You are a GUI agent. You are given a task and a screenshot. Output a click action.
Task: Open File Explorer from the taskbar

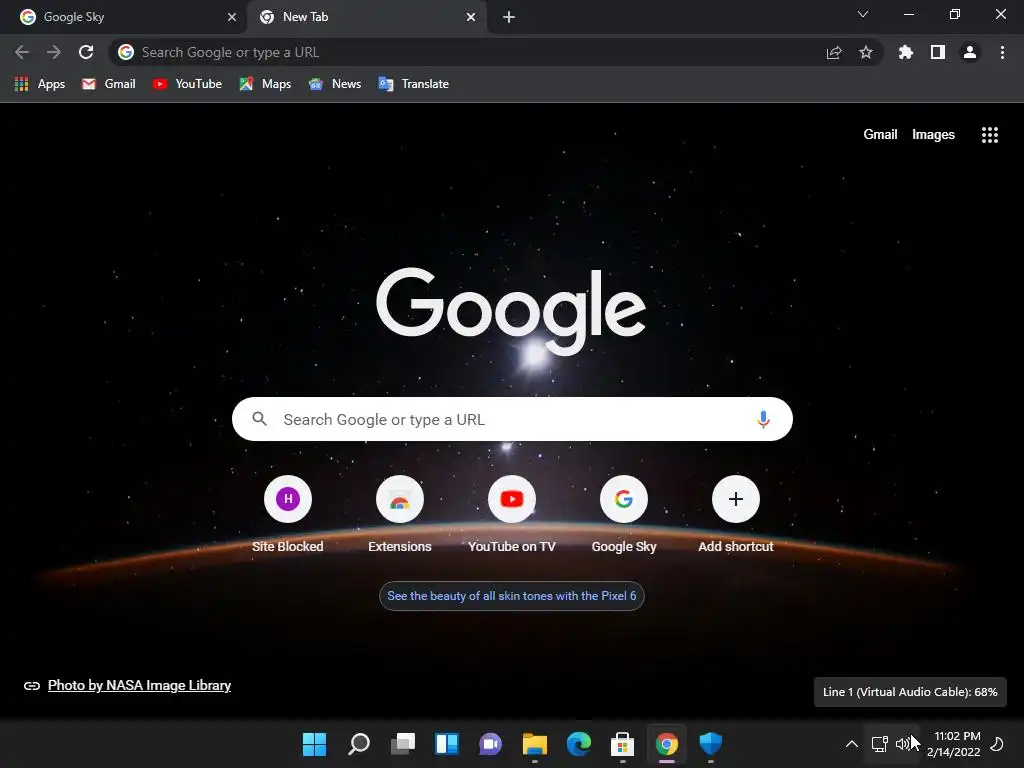tap(534, 744)
